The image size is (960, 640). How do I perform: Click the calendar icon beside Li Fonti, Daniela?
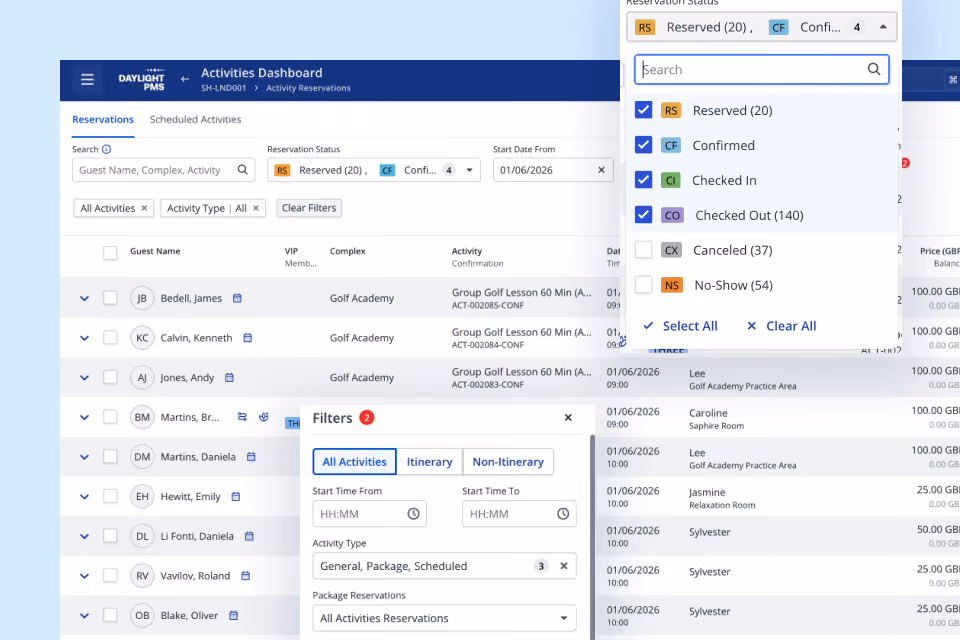[249, 536]
